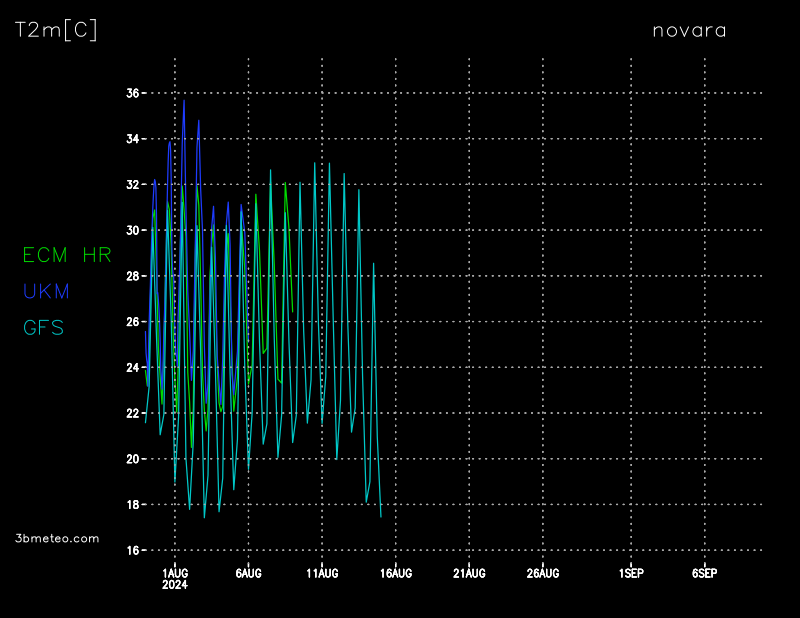
Task: Click the 36 degree y-axis label
Action: [133, 93]
